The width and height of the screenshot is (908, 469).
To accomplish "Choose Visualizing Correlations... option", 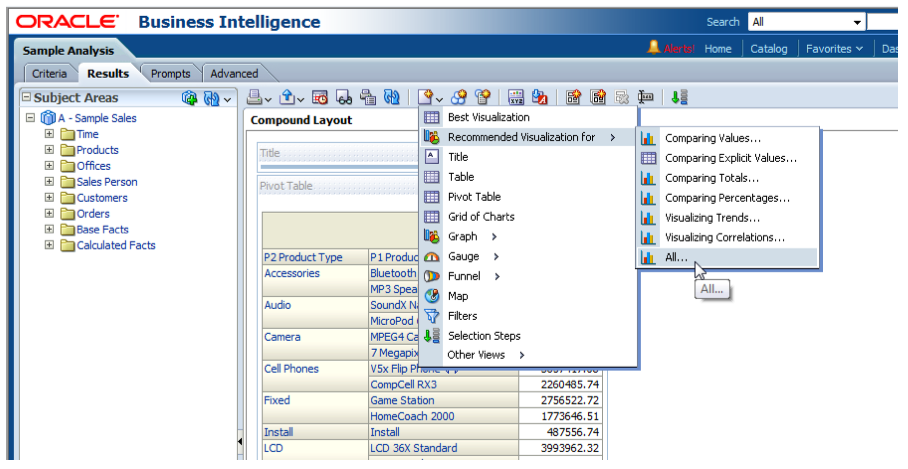I will tap(727, 237).
